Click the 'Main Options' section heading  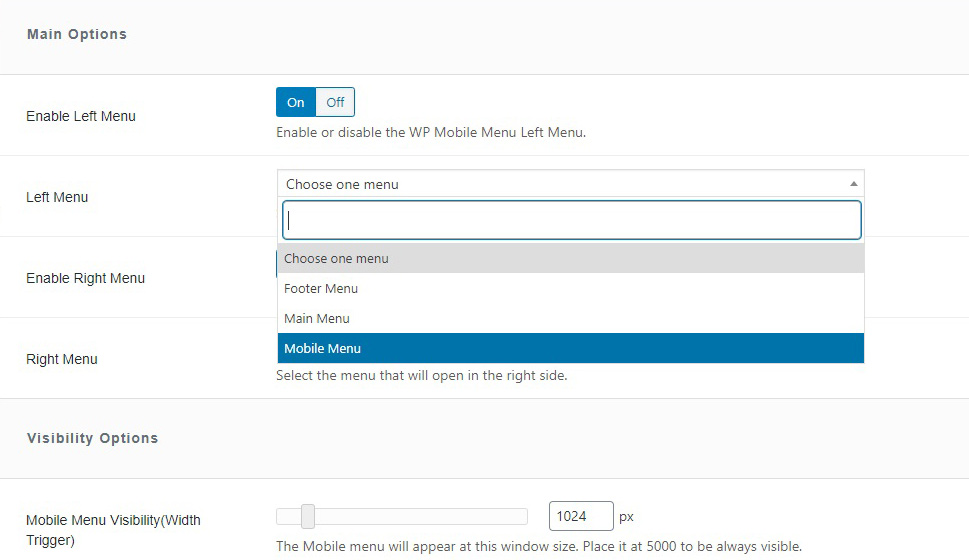click(77, 35)
